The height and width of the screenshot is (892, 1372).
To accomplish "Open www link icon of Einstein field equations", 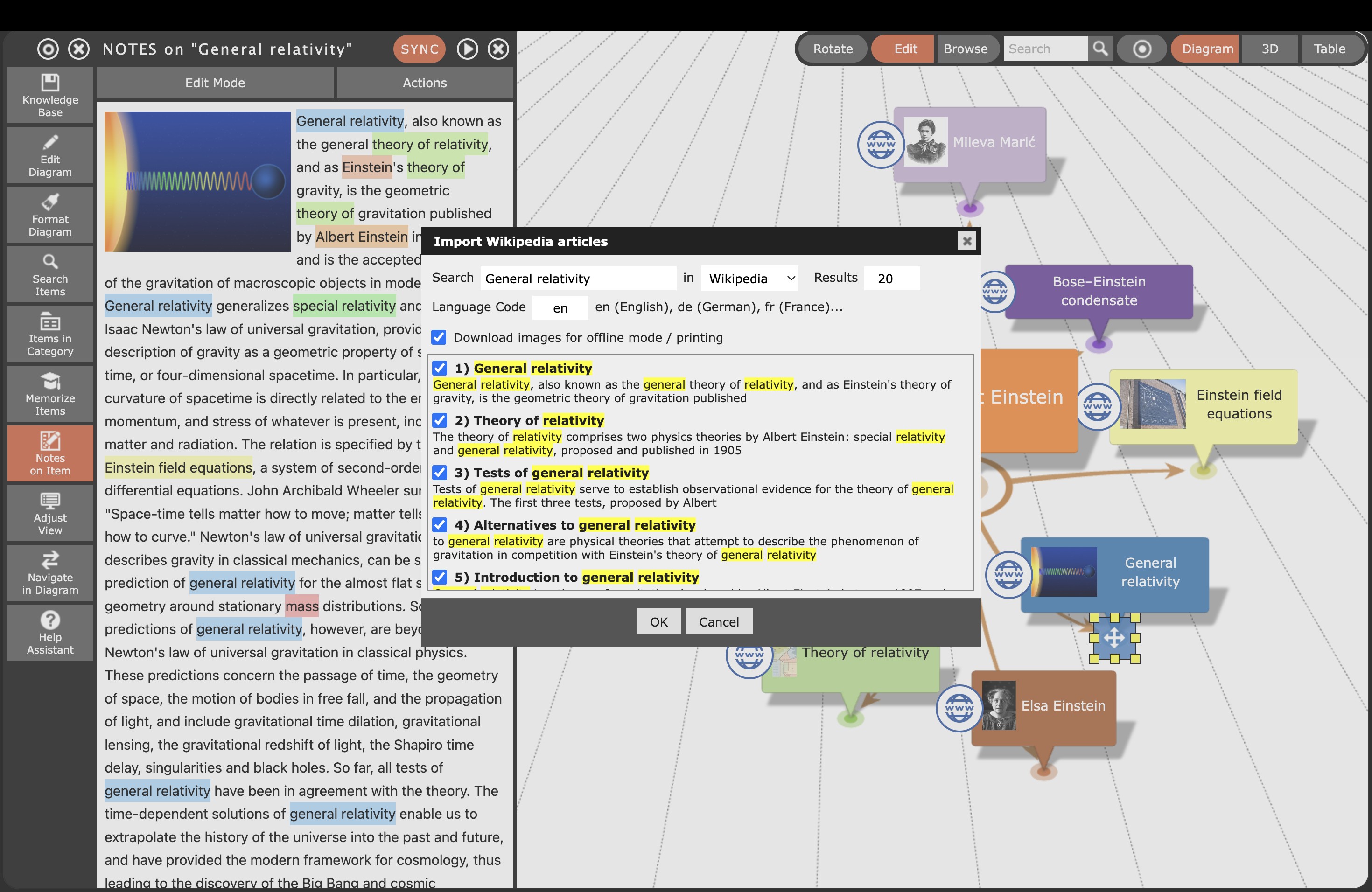I will [1098, 406].
